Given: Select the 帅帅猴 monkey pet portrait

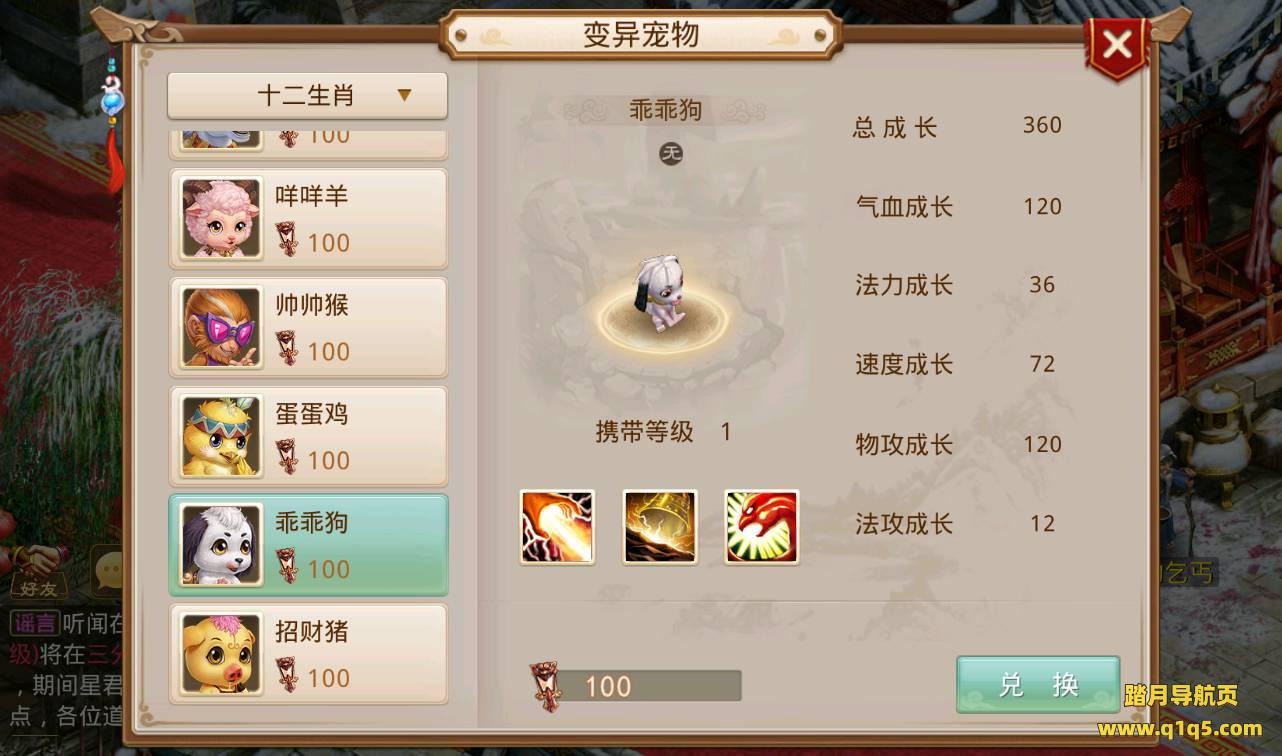Looking at the screenshot, I should click(222, 327).
